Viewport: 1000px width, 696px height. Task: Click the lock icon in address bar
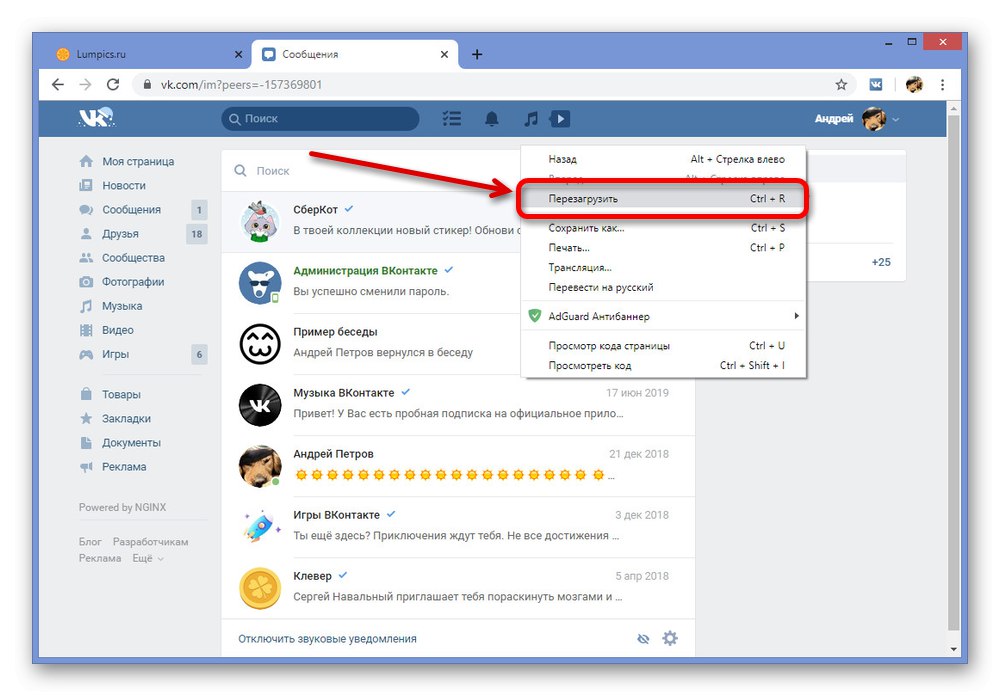pyautogui.click(x=147, y=84)
